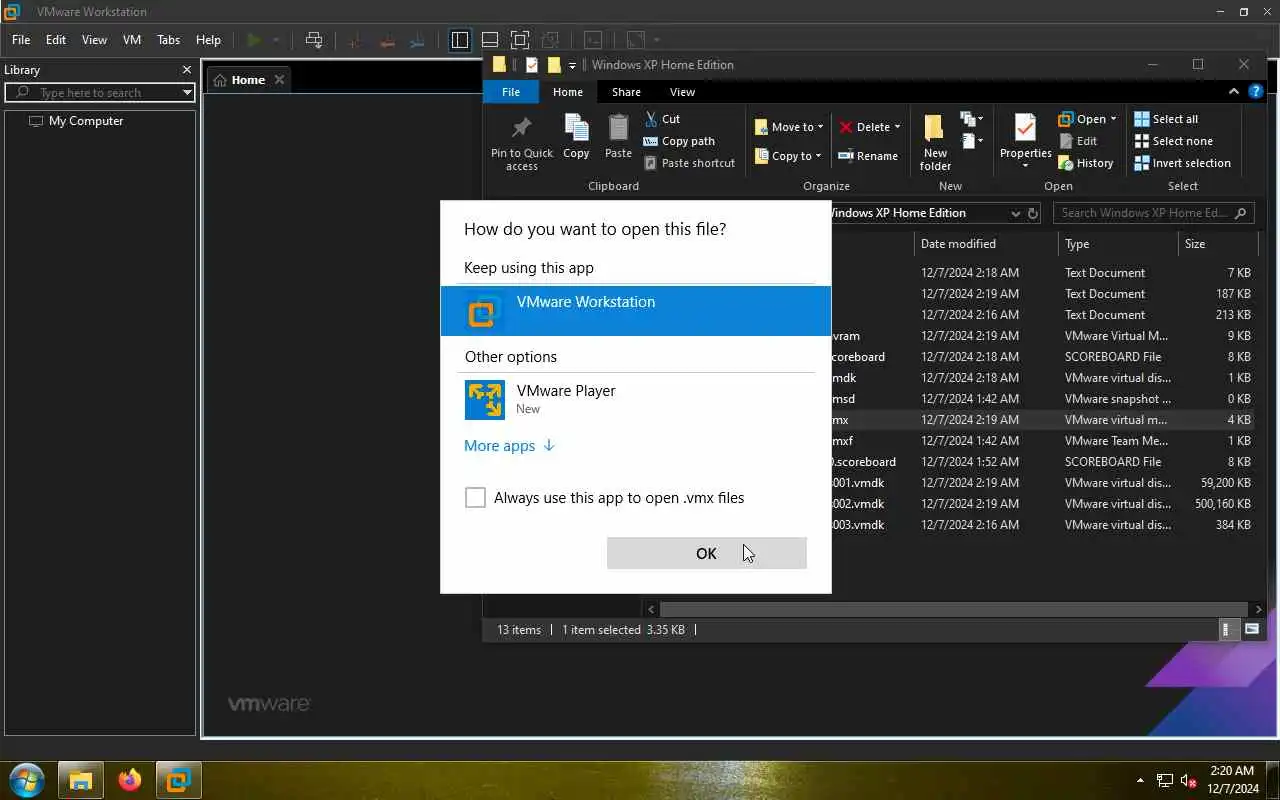Click the Paste ribbon icon
The width and height of the screenshot is (1280, 800).
(619, 137)
